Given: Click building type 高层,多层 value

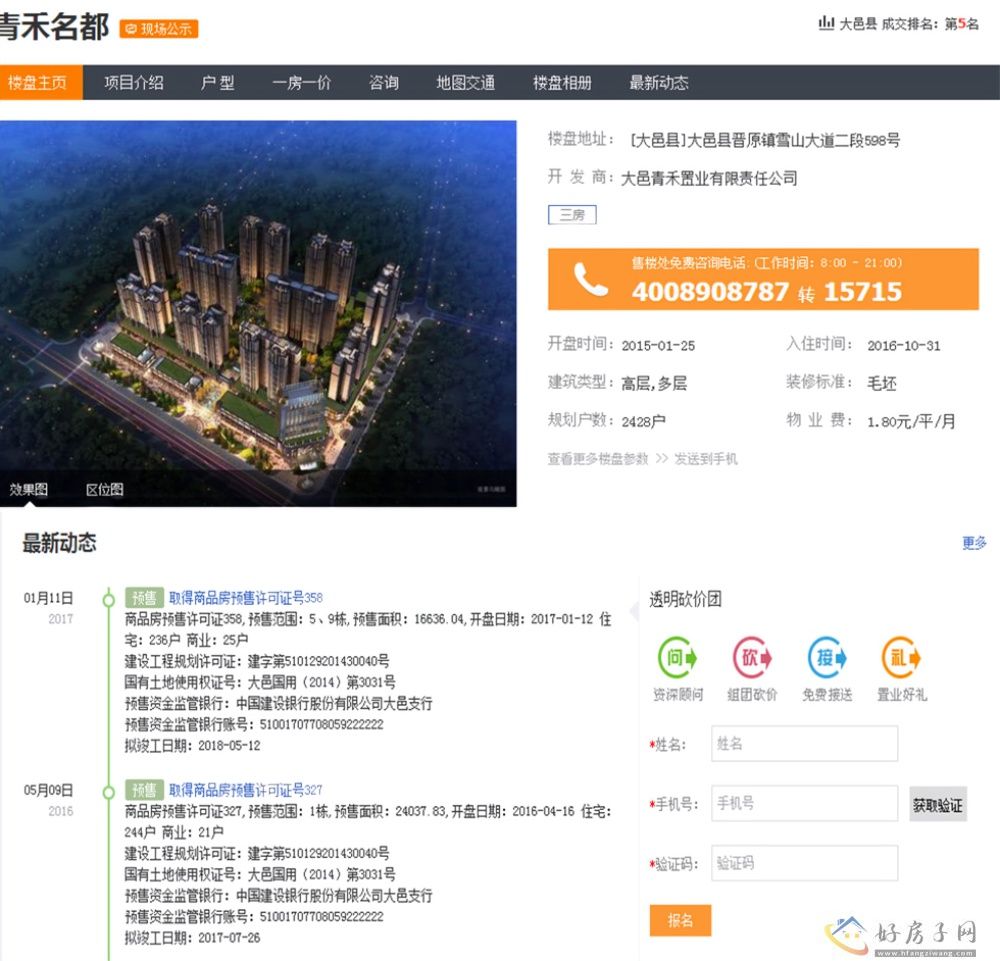Looking at the screenshot, I should [x=654, y=383].
